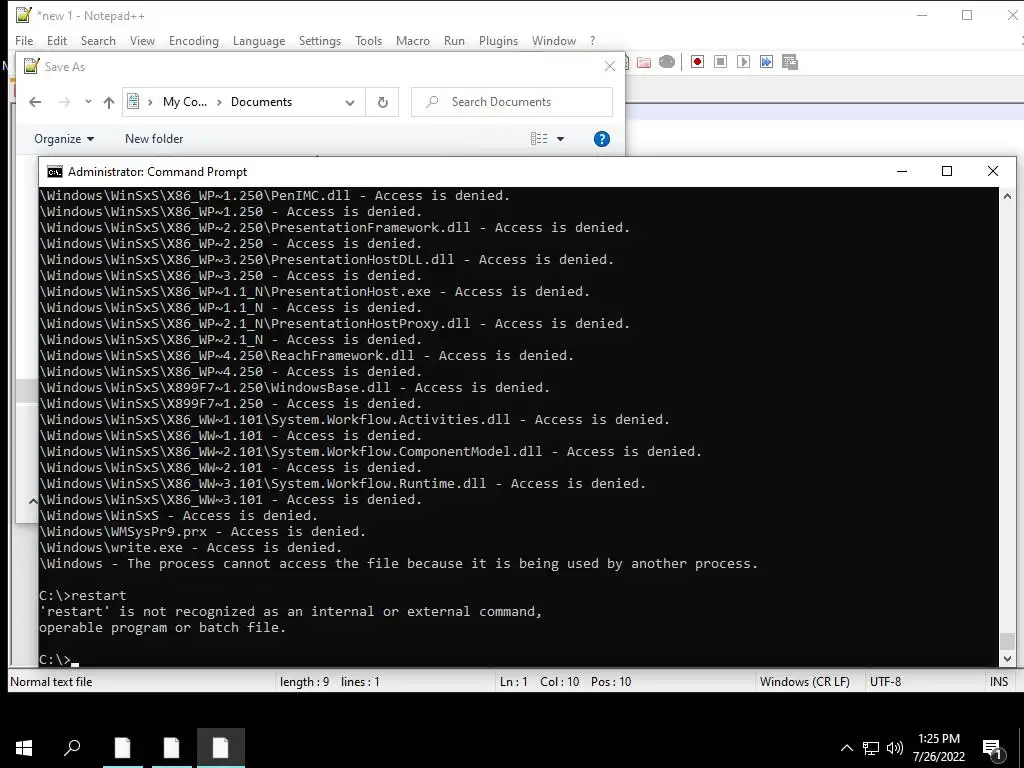Close the Save As dialog

(x=609, y=67)
